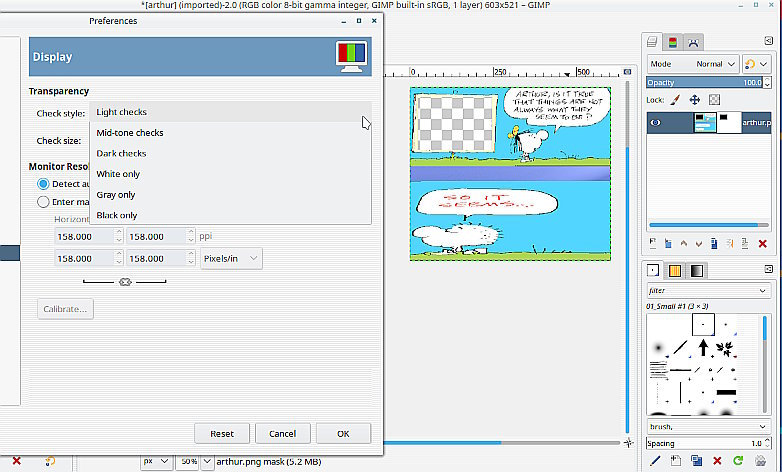The image size is (782, 472).
Task: Toggle lock alpha channel icon
Action: [714, 100]
